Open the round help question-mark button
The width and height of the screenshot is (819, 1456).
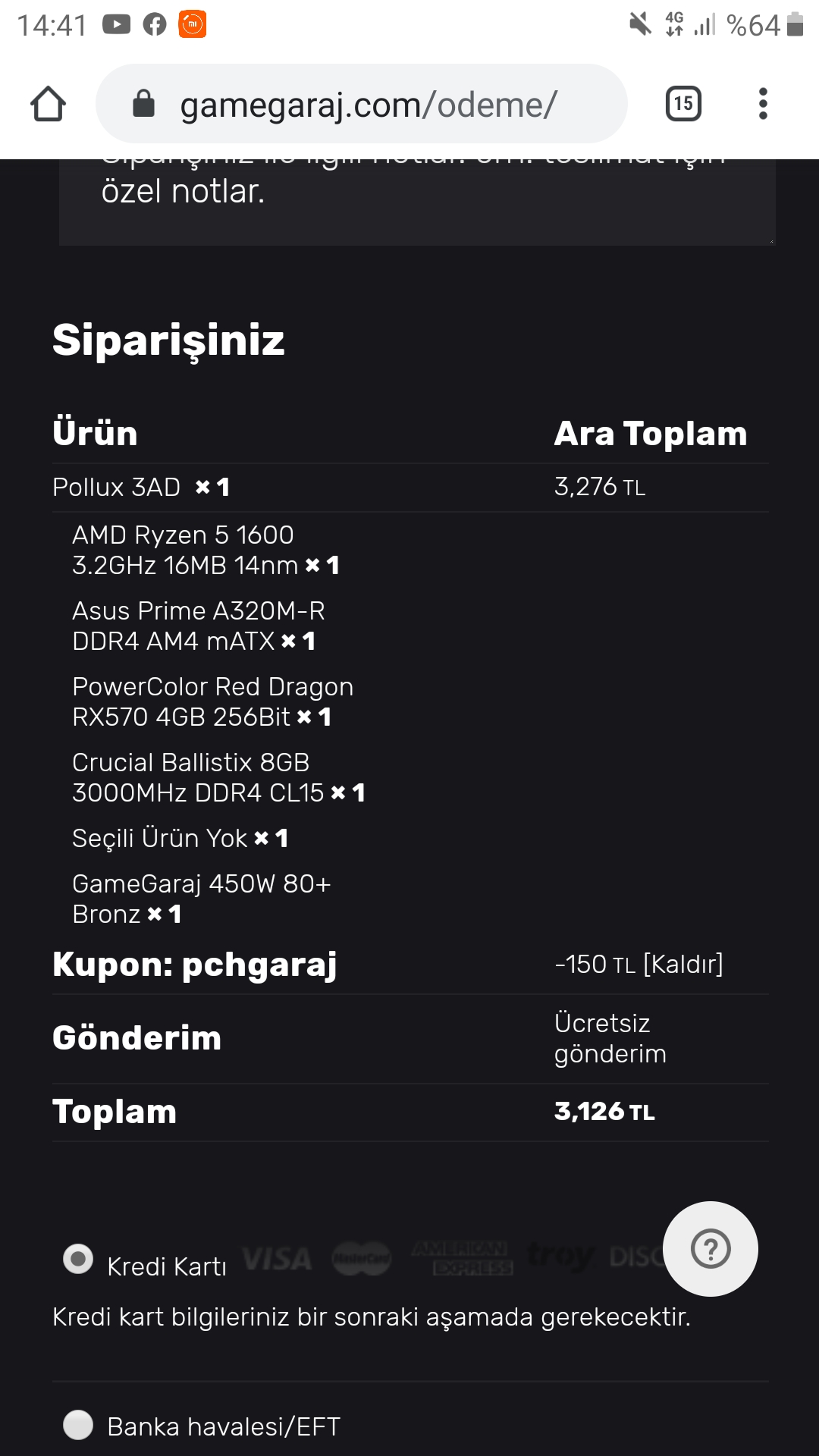pos(711,1248)
